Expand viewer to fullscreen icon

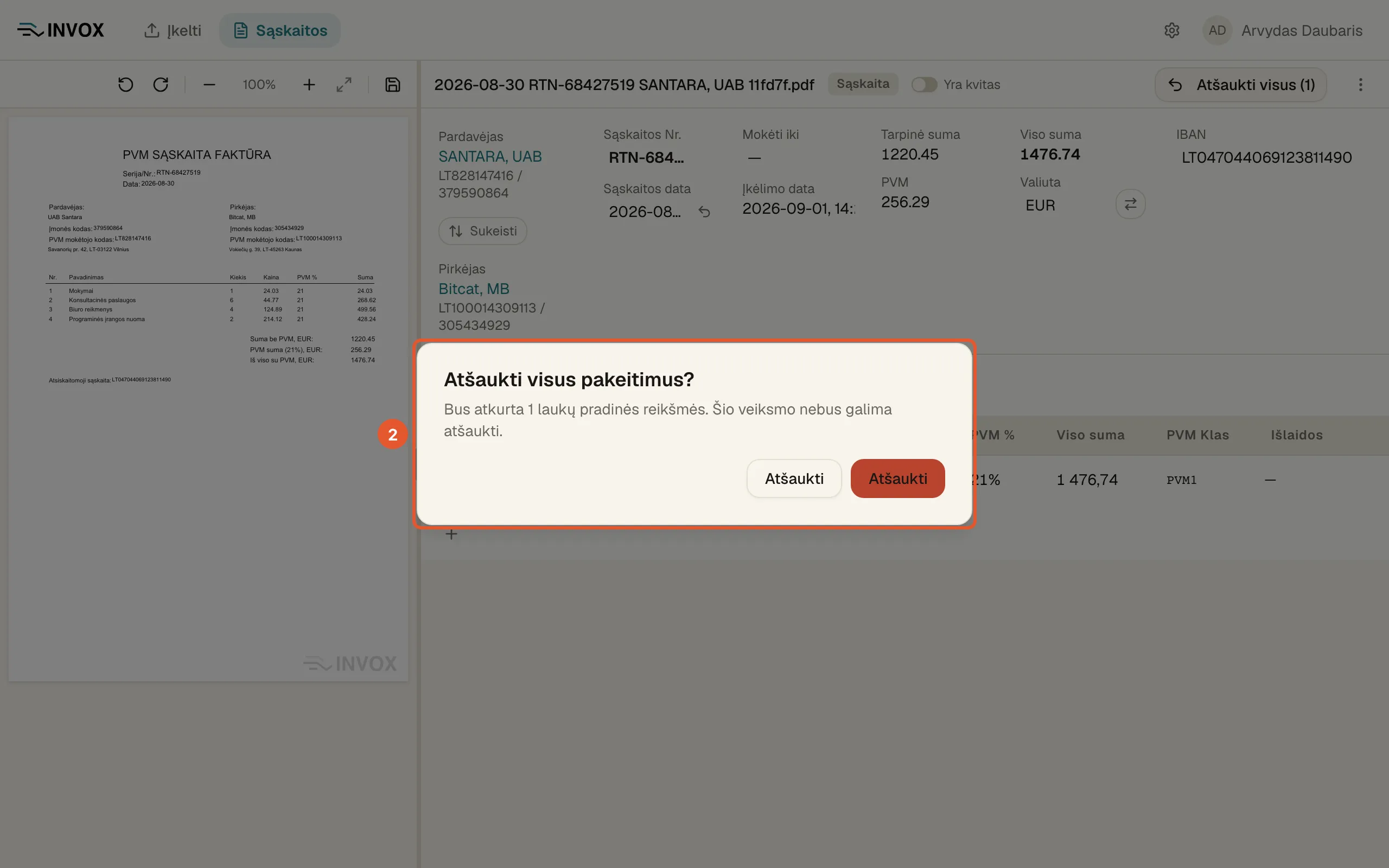coord(344,85)
